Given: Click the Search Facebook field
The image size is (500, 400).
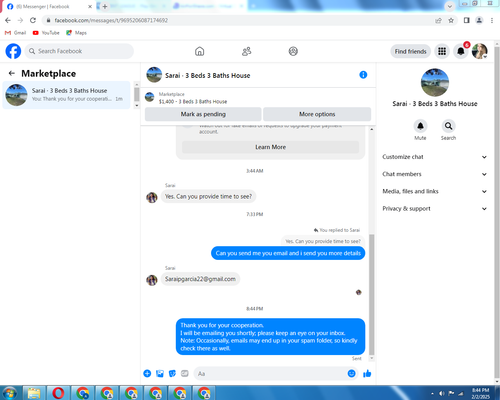Looking at the screenshot, I should (79, 51).
